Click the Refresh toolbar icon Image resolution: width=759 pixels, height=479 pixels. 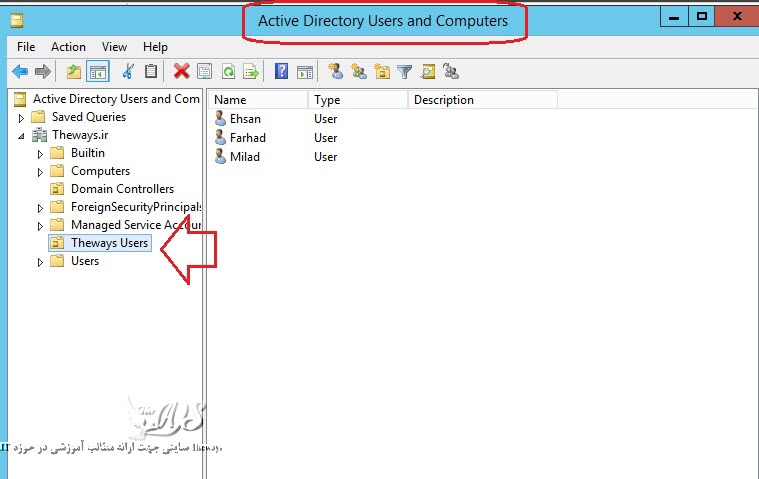tap(228, 71)
